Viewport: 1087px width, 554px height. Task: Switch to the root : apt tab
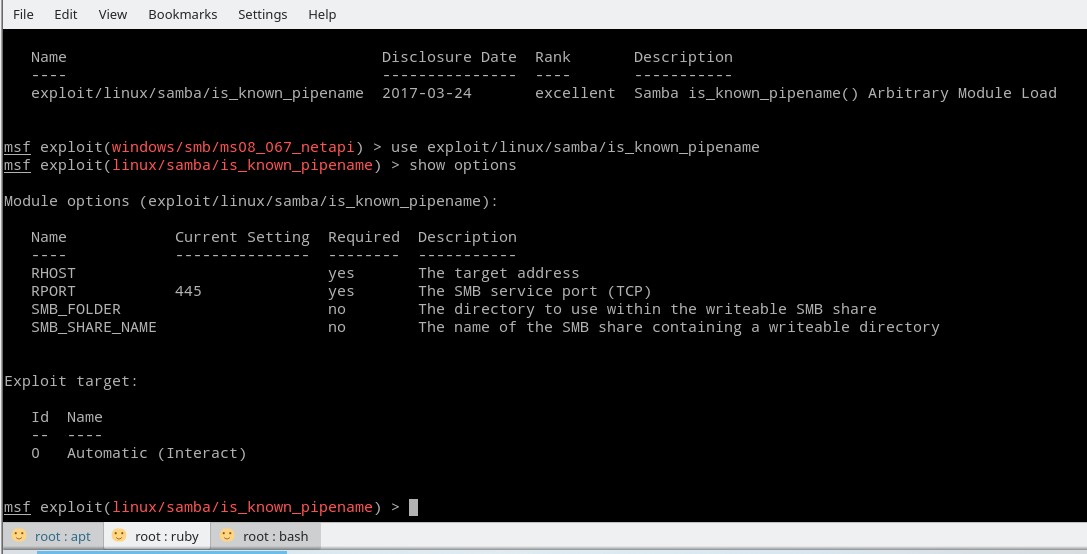(53, 536)
